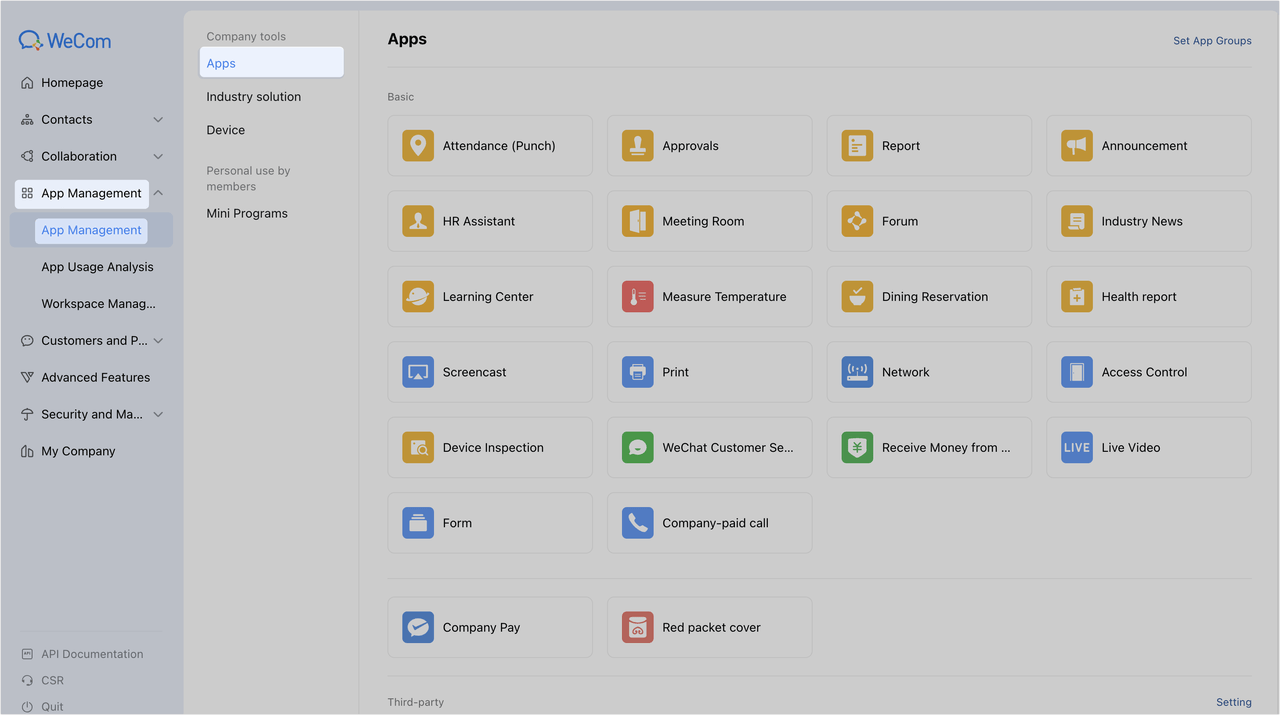1280x715 pixels.
Task: Click the Print printer icon
Action: coord(638,372)
